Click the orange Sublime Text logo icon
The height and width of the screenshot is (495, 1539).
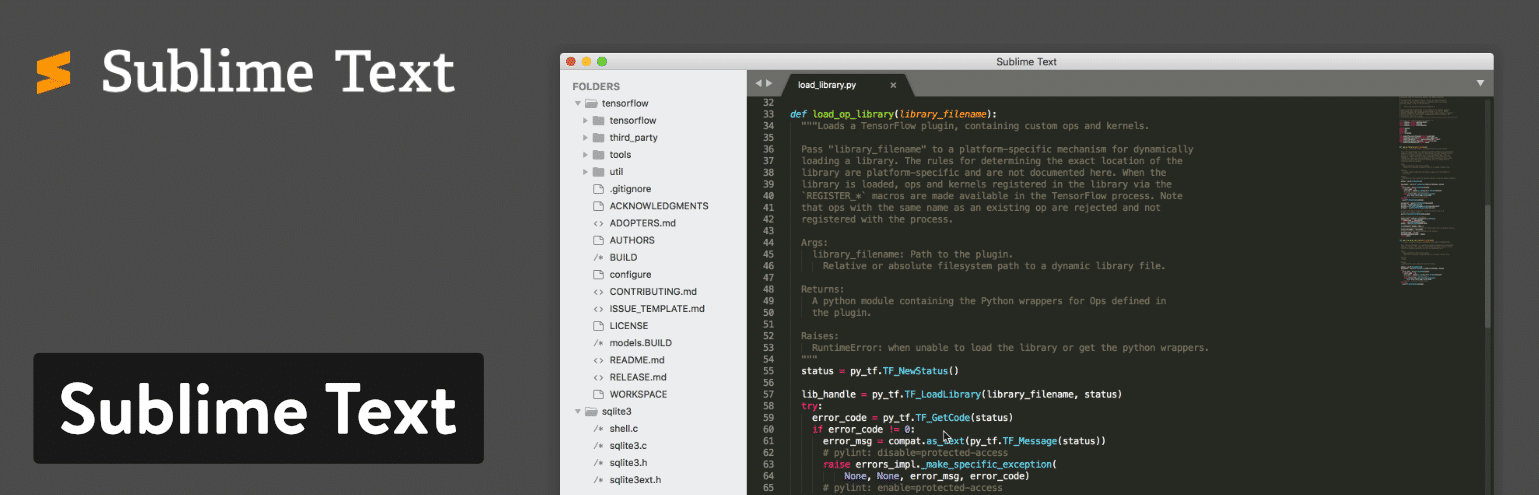(x=54, y=73)
